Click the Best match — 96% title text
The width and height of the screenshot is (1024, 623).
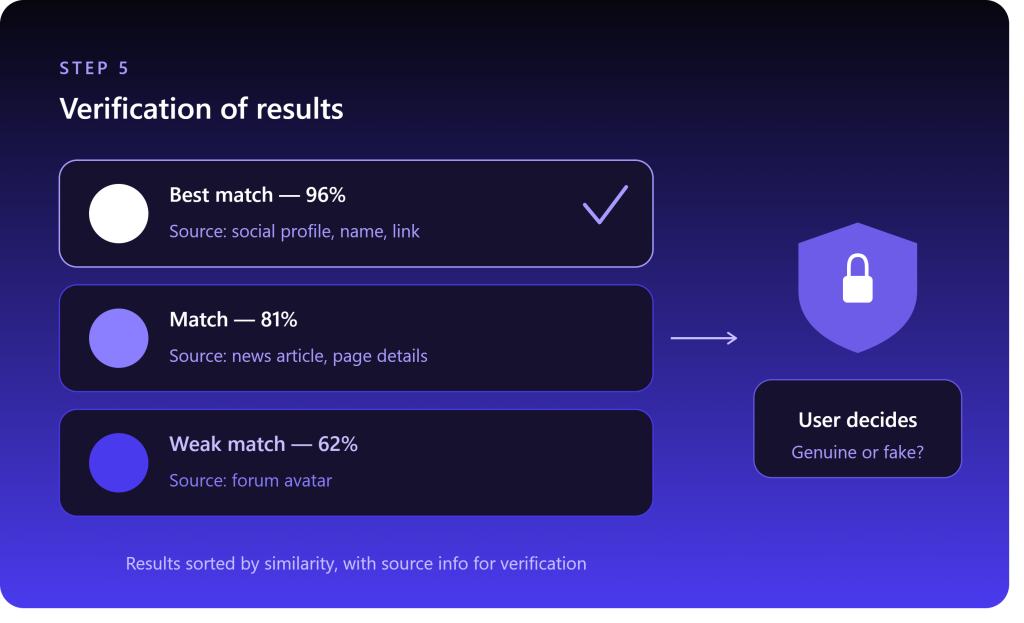click(257, 195)
